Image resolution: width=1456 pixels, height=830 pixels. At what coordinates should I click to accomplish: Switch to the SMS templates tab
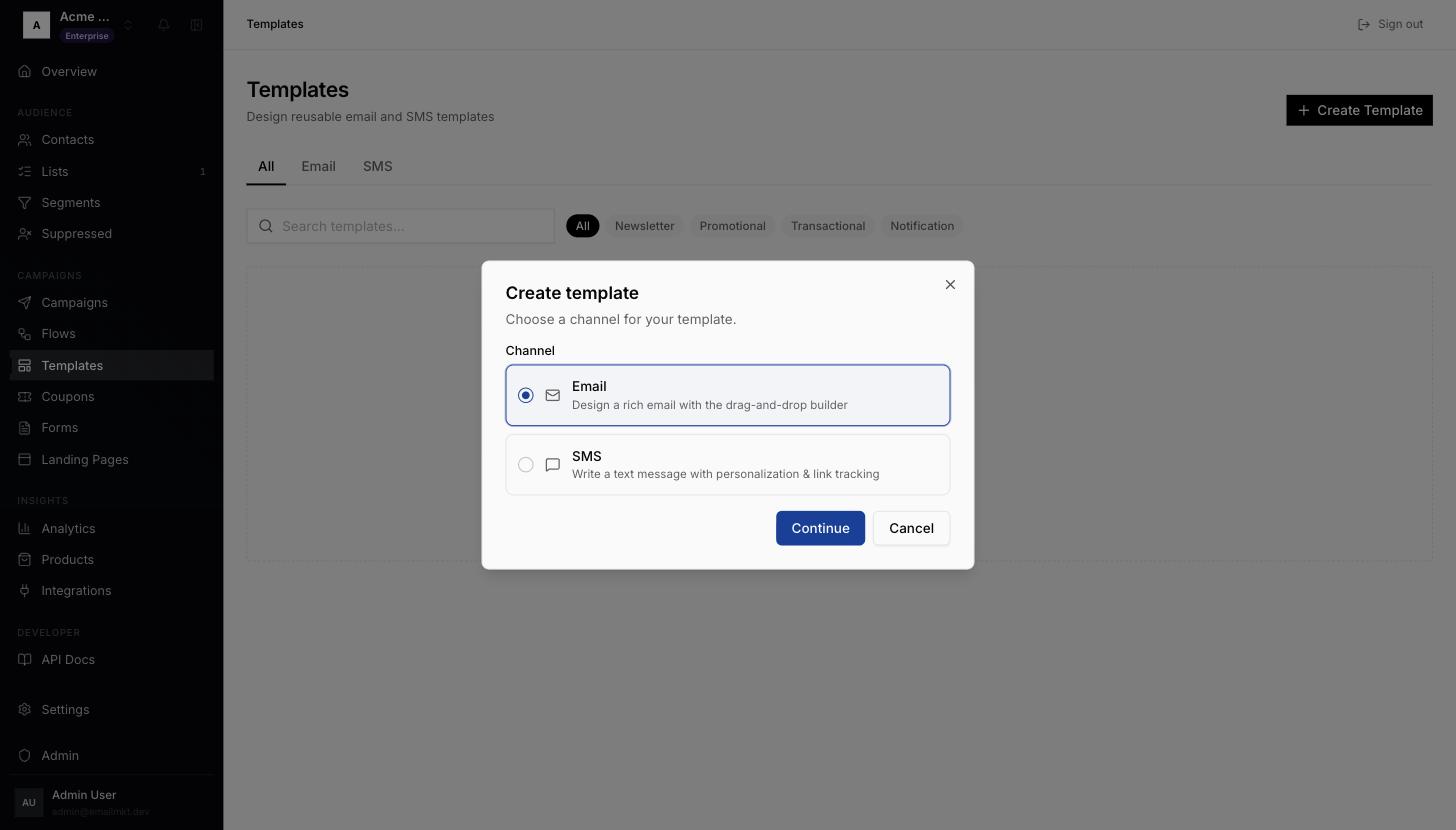[377, 167]
